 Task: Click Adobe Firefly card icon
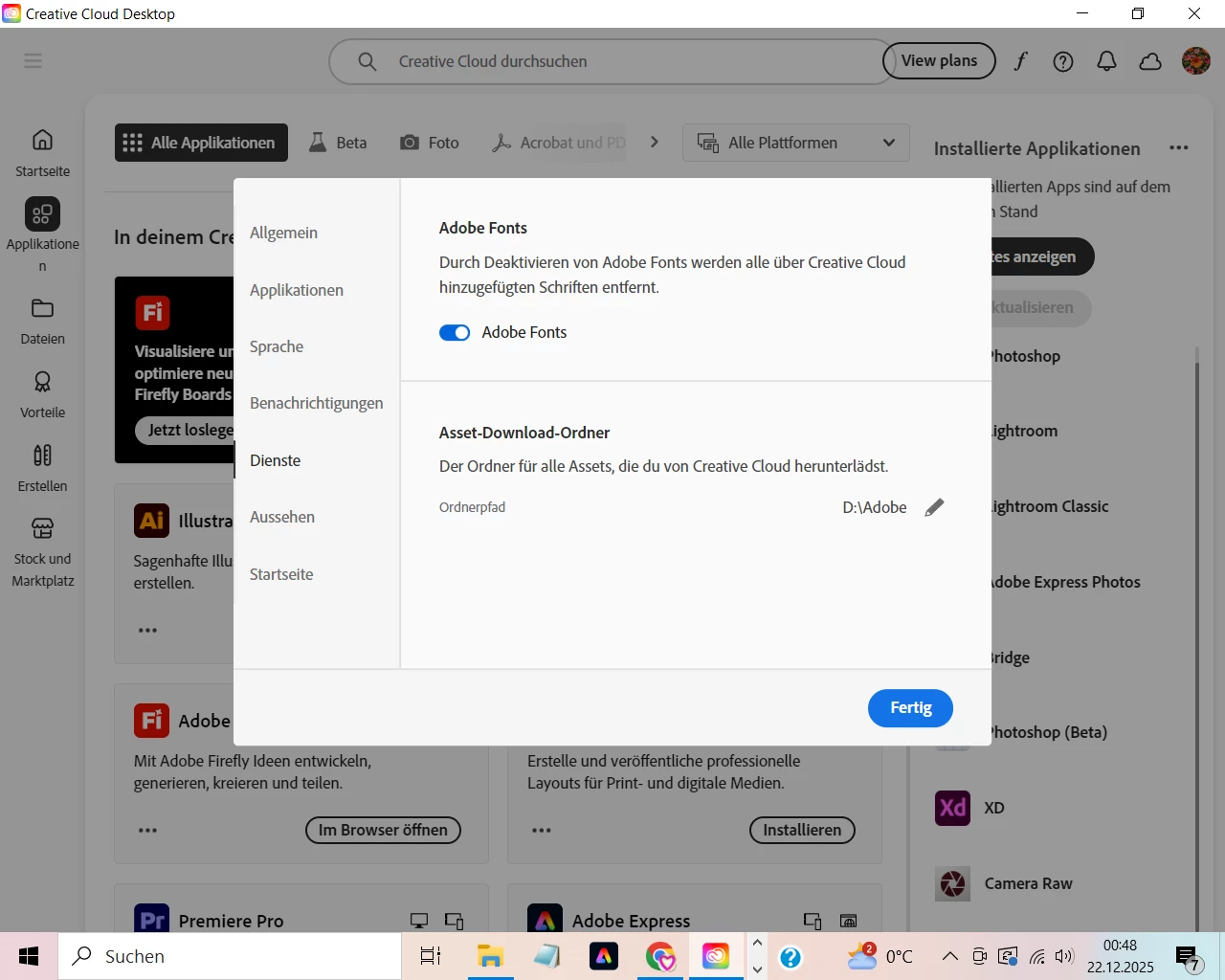coord(151,721)
